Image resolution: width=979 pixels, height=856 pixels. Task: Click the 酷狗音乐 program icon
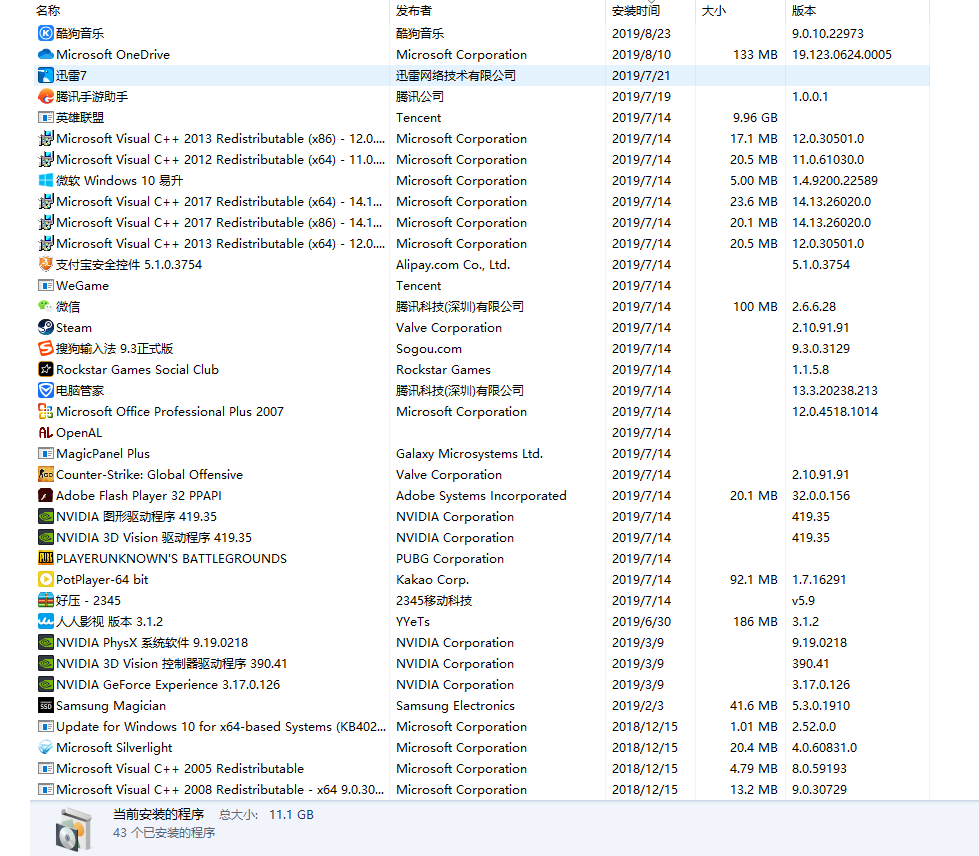pos(46,33)
